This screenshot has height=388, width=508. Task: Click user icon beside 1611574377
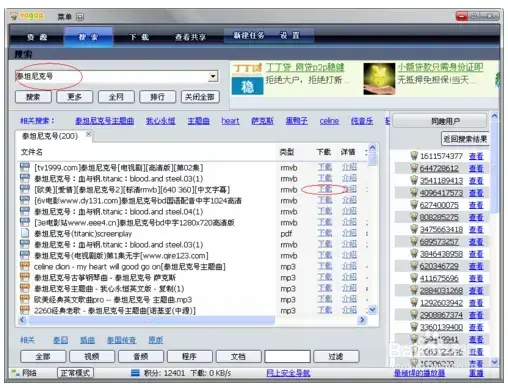pos(414,156)
